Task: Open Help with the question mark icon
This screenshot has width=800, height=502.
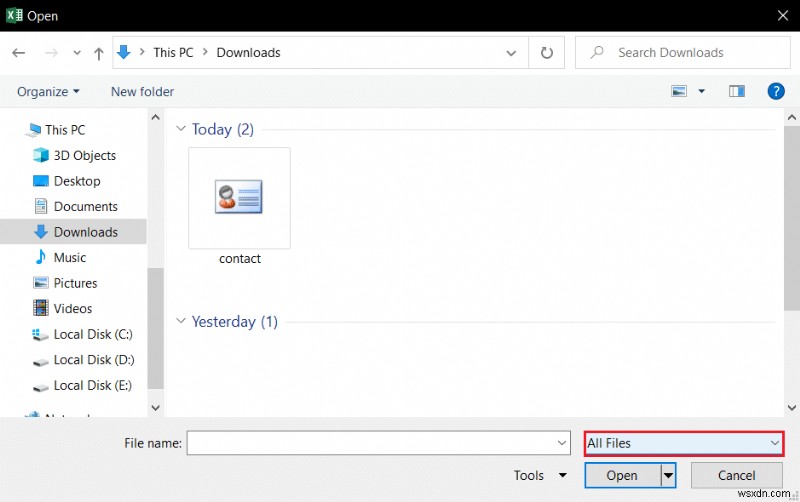Action: click(776, 91)
